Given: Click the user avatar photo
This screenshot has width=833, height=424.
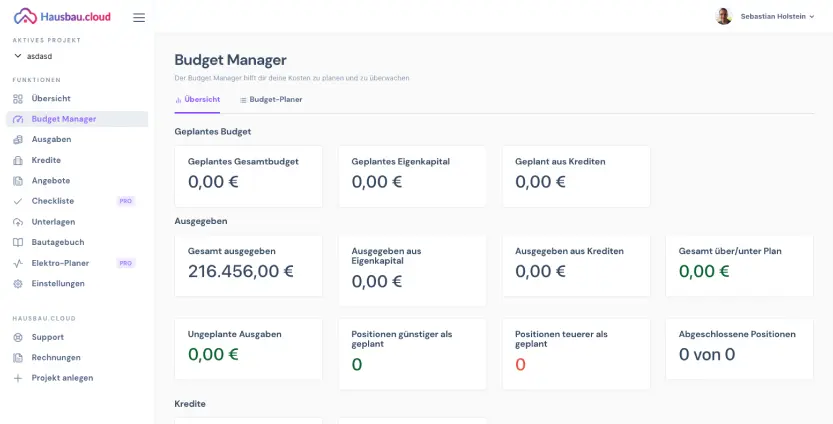Looking at the screenshot, I should 724,16.
